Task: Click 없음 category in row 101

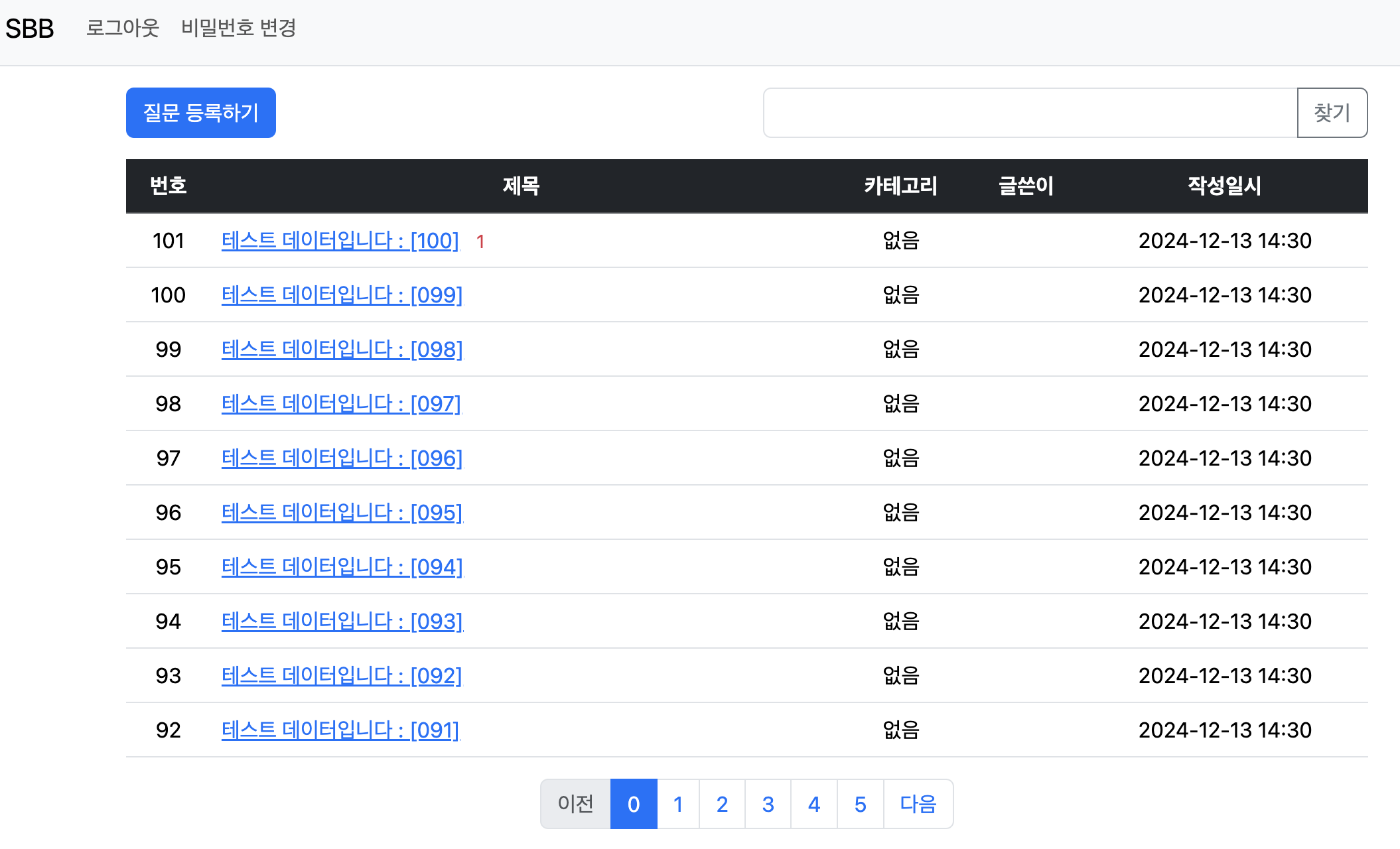Action: point(901,241)
